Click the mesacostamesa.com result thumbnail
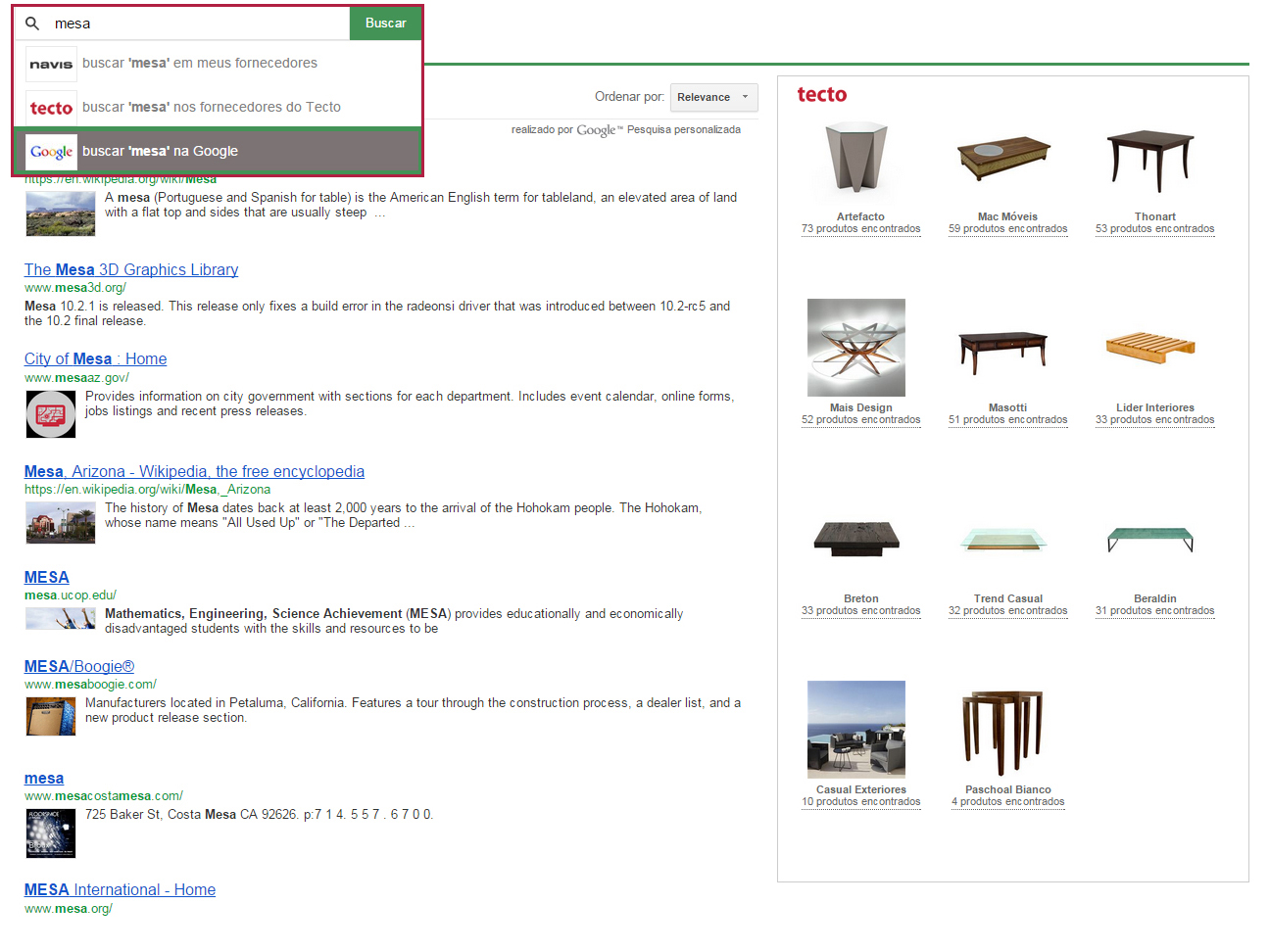Screen dimensions: 1270x952 [51, 833]
